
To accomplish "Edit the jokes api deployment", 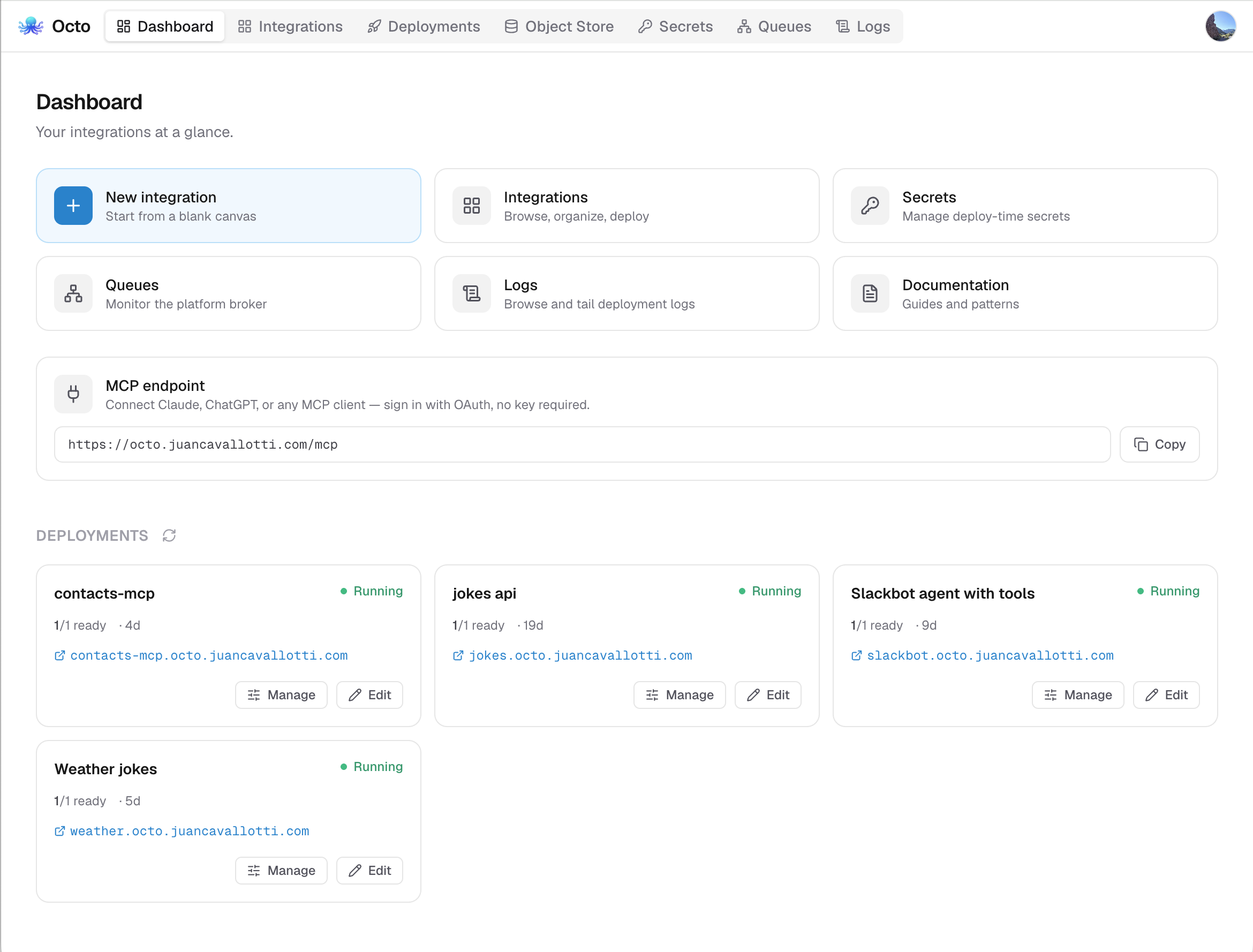I will click(768, 695).
